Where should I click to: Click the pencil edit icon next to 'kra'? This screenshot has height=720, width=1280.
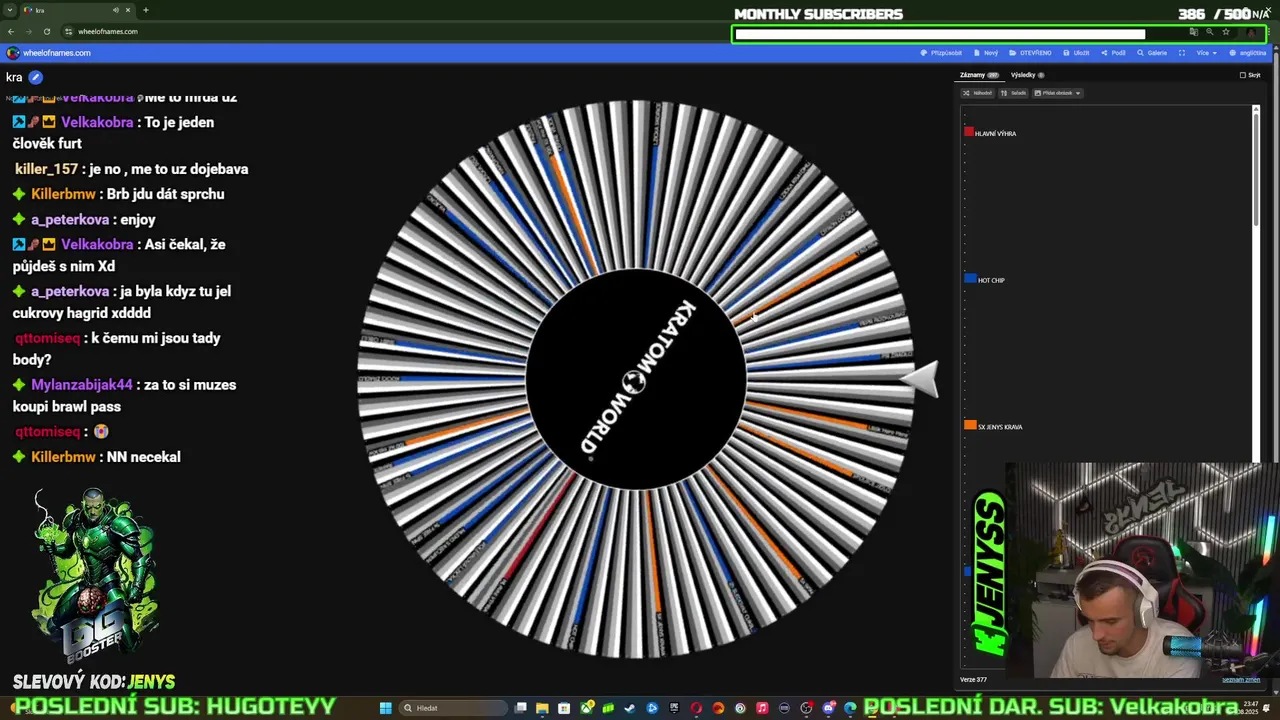36,77
